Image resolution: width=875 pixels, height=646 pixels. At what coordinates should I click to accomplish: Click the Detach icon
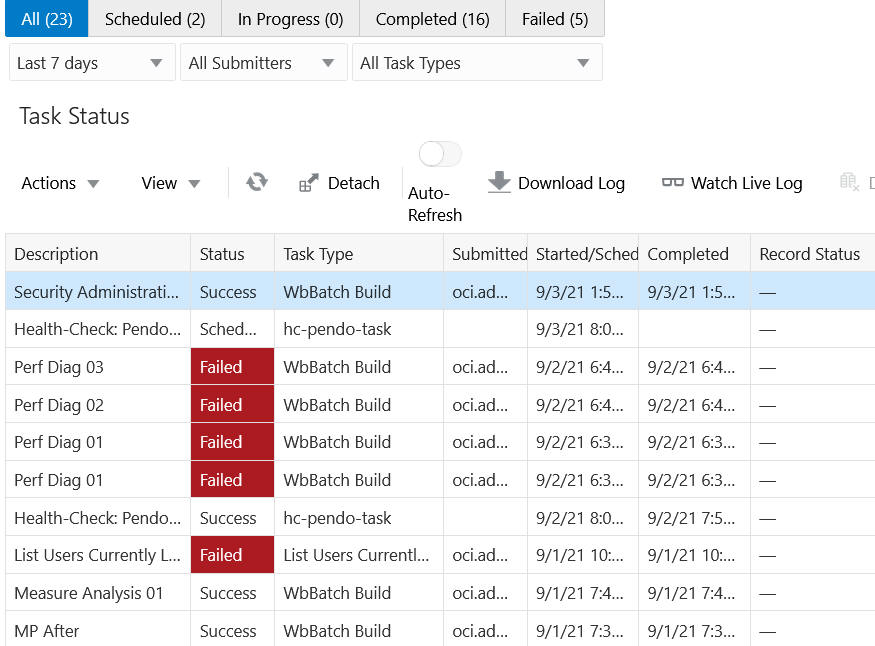tap(309, 182)
